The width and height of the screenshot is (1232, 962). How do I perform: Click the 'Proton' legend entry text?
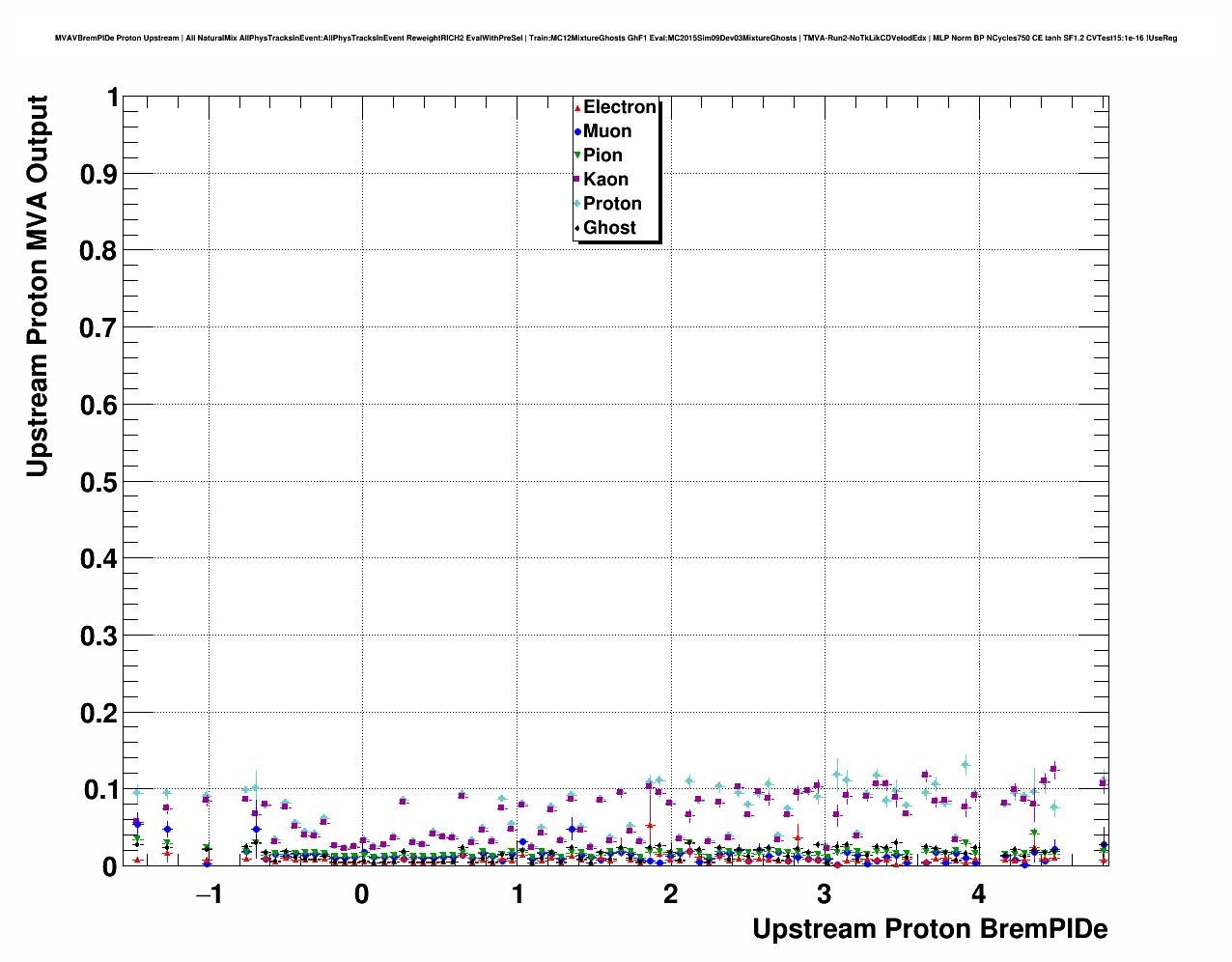tap(612, 204)
